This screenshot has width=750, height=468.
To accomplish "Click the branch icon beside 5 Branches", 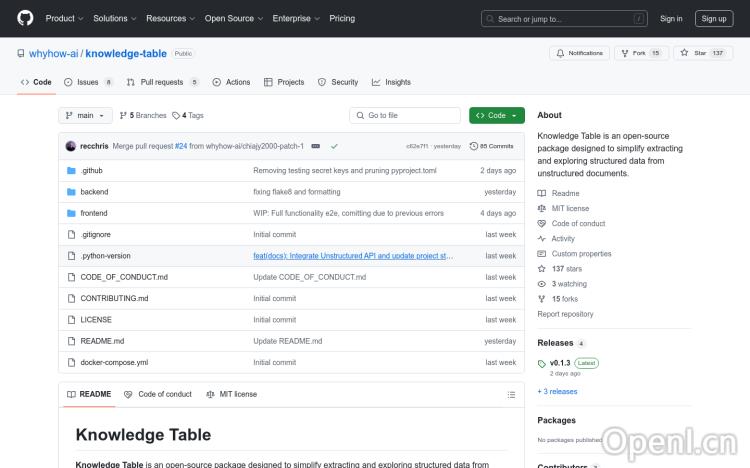I will click(123, 115).
